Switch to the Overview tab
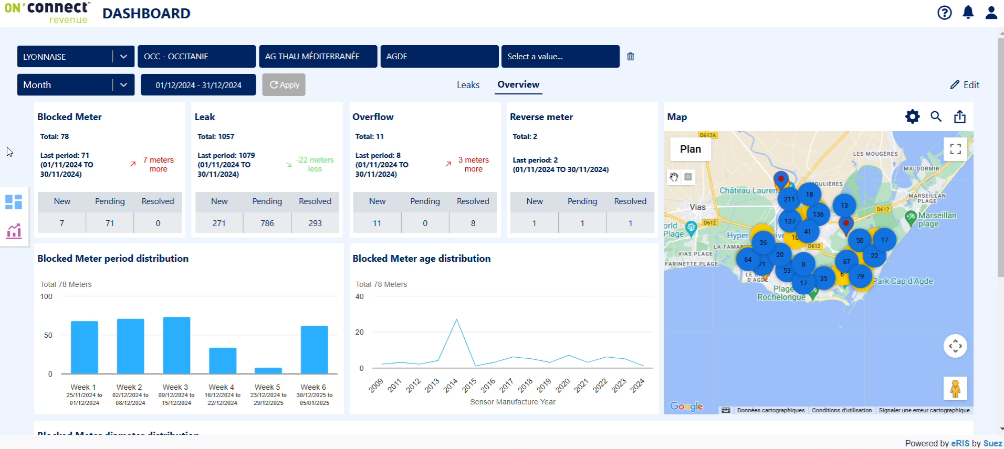This screenshot has height=449, width=1004. pyautogui.click(x=518, y=85)
